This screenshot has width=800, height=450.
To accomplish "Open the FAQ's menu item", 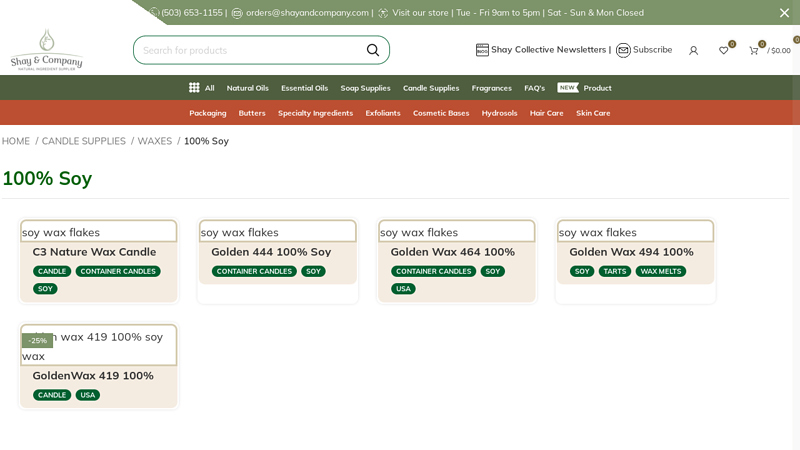I will 534,88.
